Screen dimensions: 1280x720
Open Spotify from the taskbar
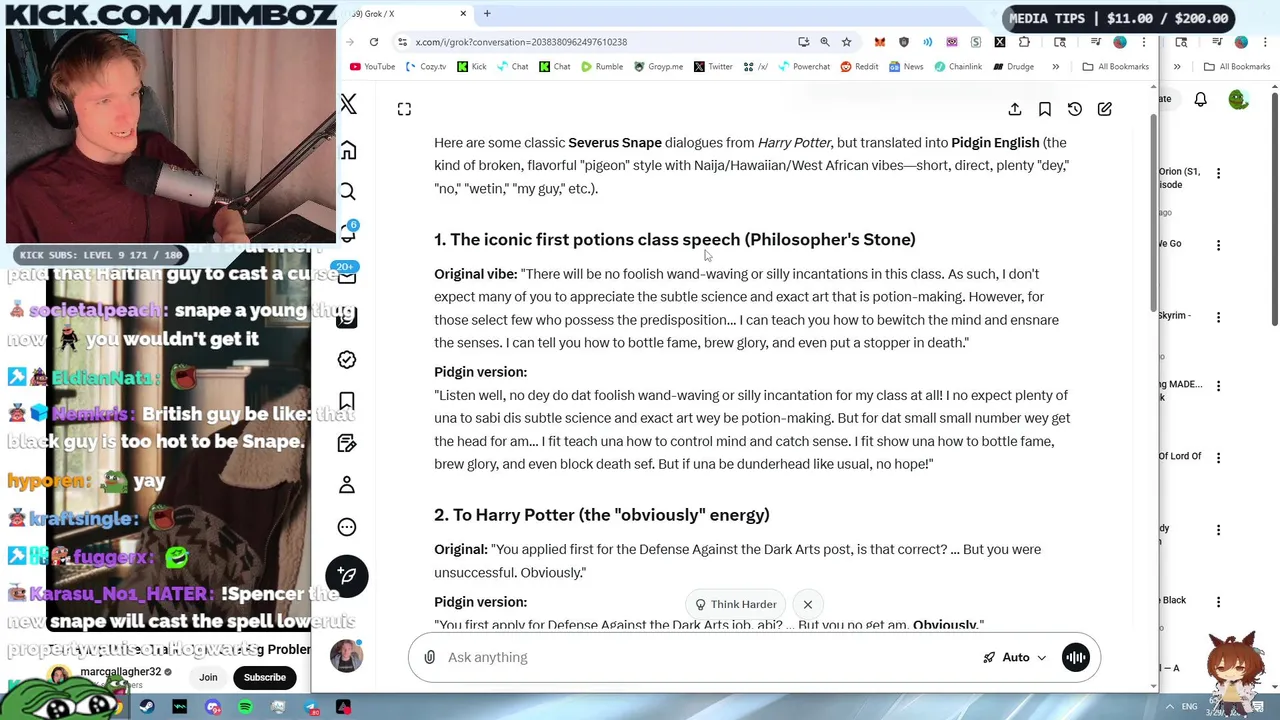tap(246, 708)
